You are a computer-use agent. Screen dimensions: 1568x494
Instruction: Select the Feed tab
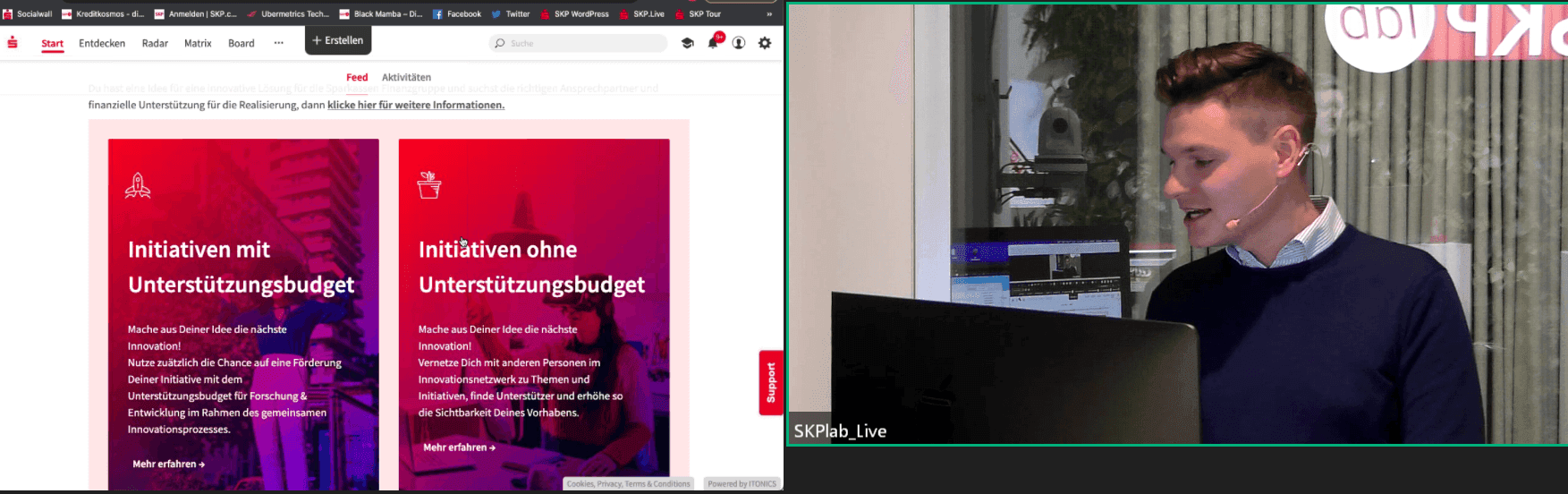point(357,77)
